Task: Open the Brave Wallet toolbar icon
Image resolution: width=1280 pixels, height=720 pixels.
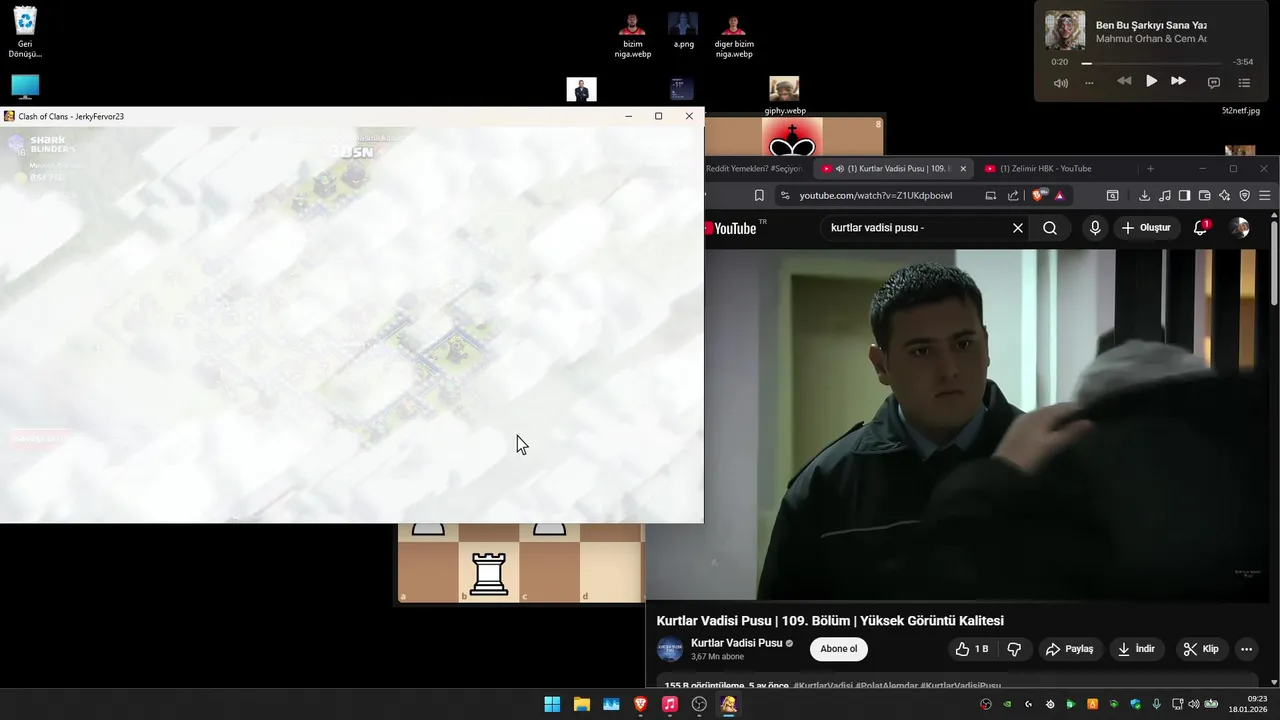Action: click(1204, 196)
